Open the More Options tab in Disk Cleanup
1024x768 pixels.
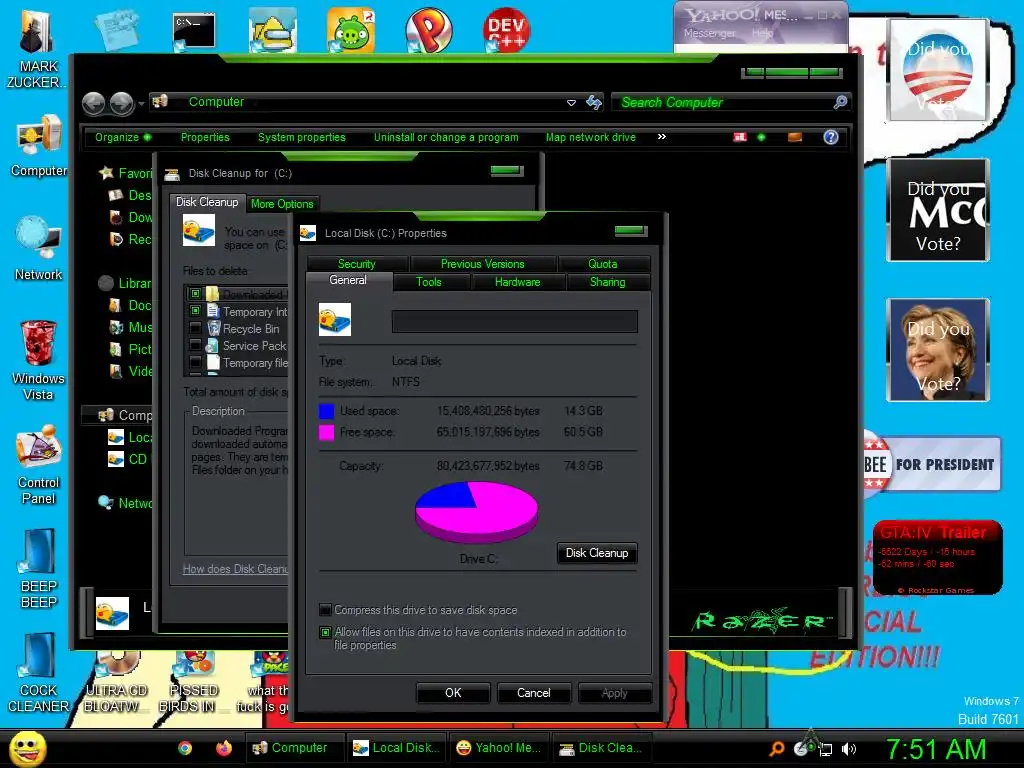pyautogui.click(x=282, y=204)
